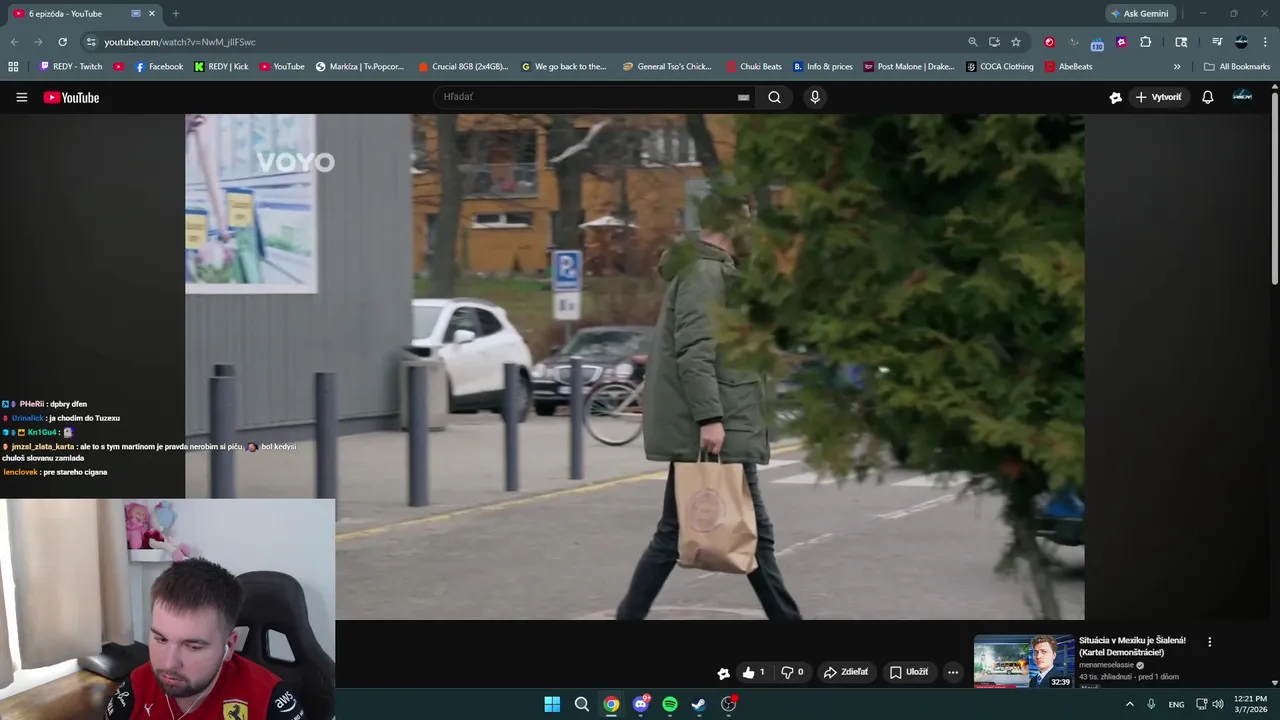
Task: Open the All Bookmarks folder
Action: 1237,67
